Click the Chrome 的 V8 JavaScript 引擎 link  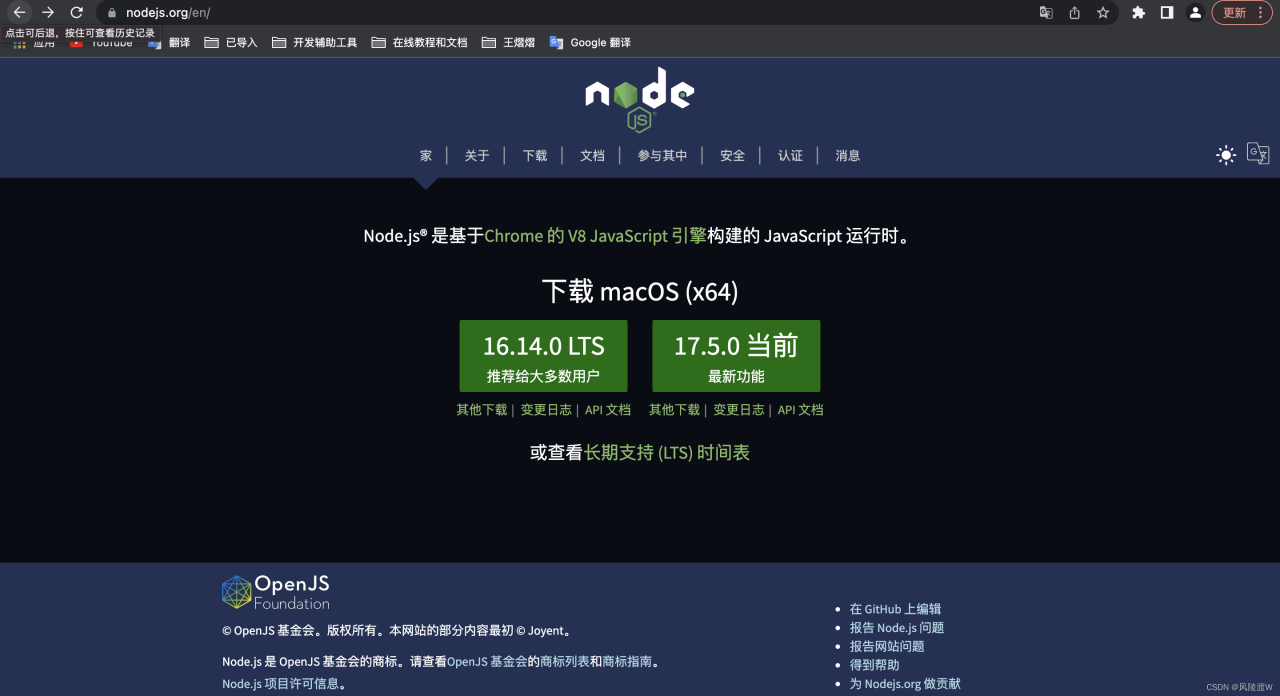tap(595, 236)
